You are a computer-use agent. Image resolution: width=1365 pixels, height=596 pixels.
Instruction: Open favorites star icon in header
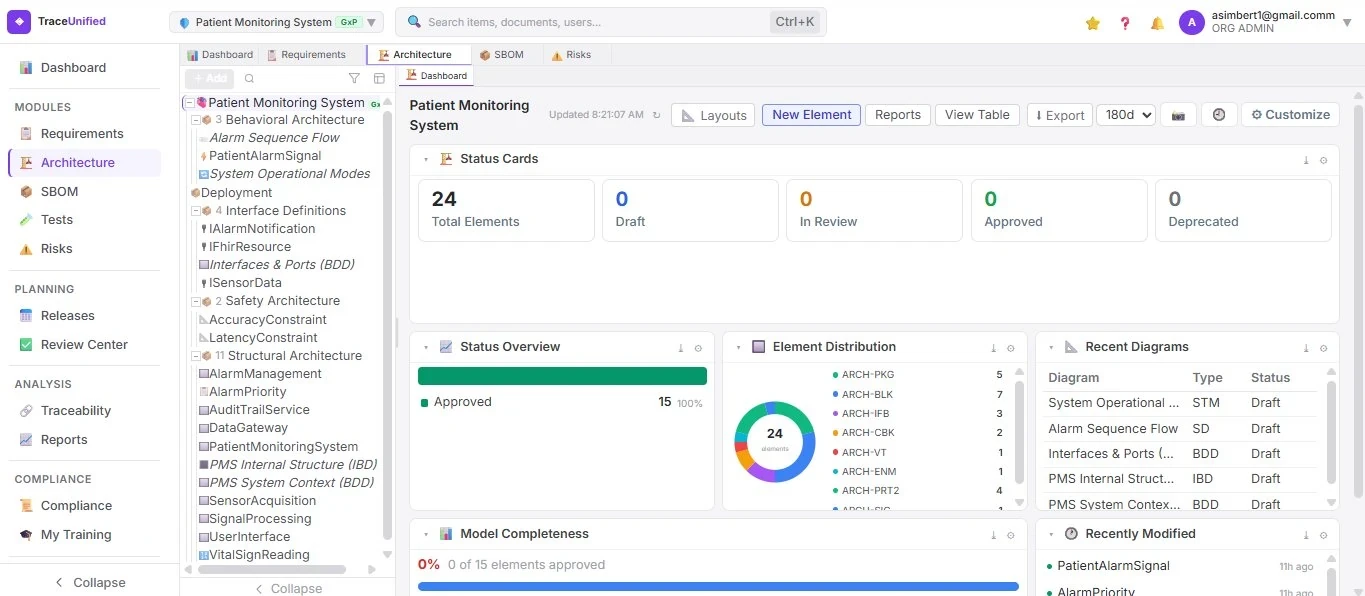tap(1093, 23)
